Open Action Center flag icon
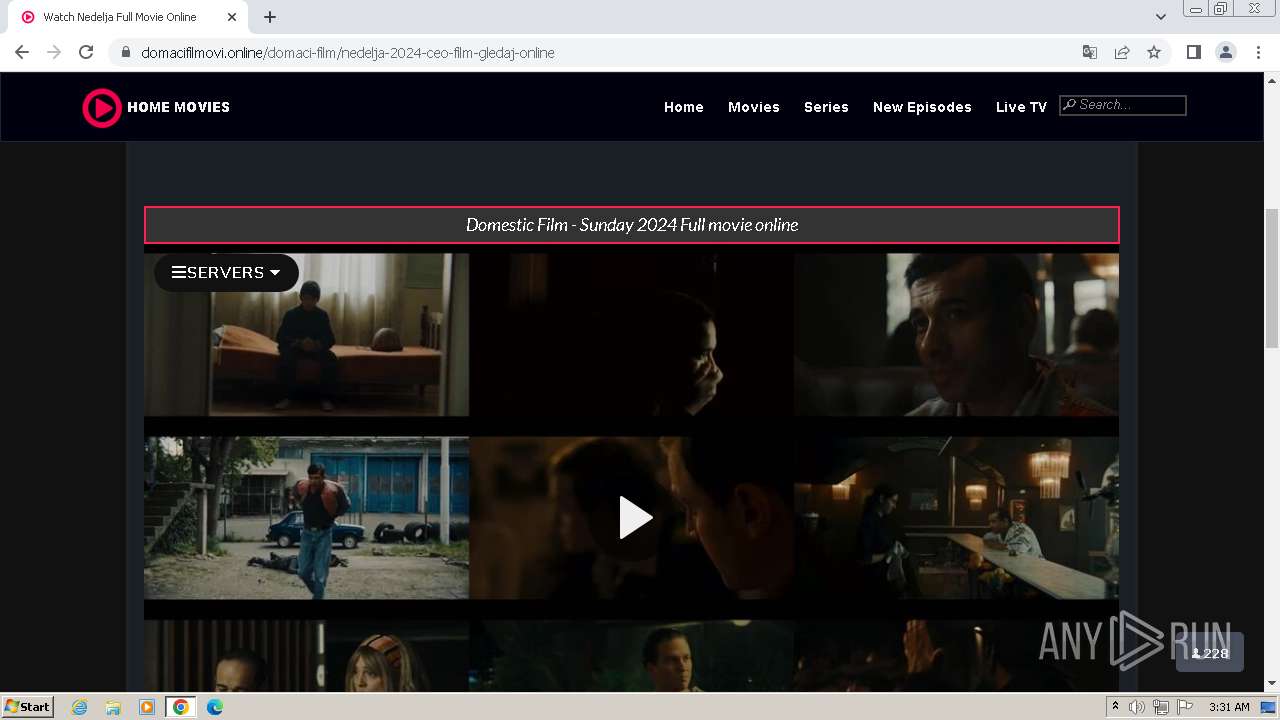The image size is (1280, 720). pos(1185,707)
